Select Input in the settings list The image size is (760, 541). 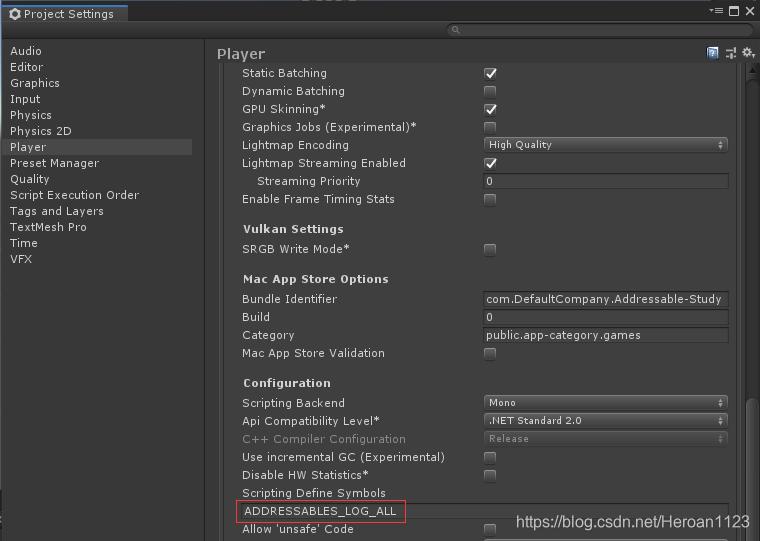(x=25, y=99)
